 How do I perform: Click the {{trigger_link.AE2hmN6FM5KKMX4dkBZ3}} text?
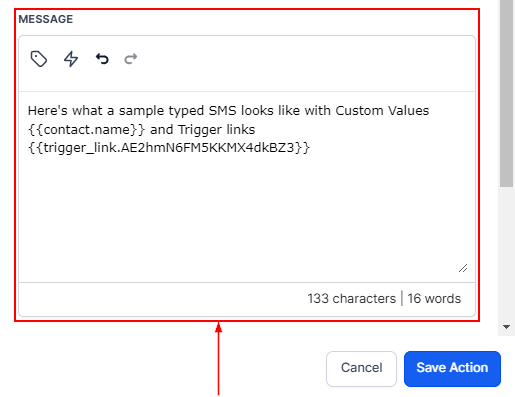click(x=169, y=148)
